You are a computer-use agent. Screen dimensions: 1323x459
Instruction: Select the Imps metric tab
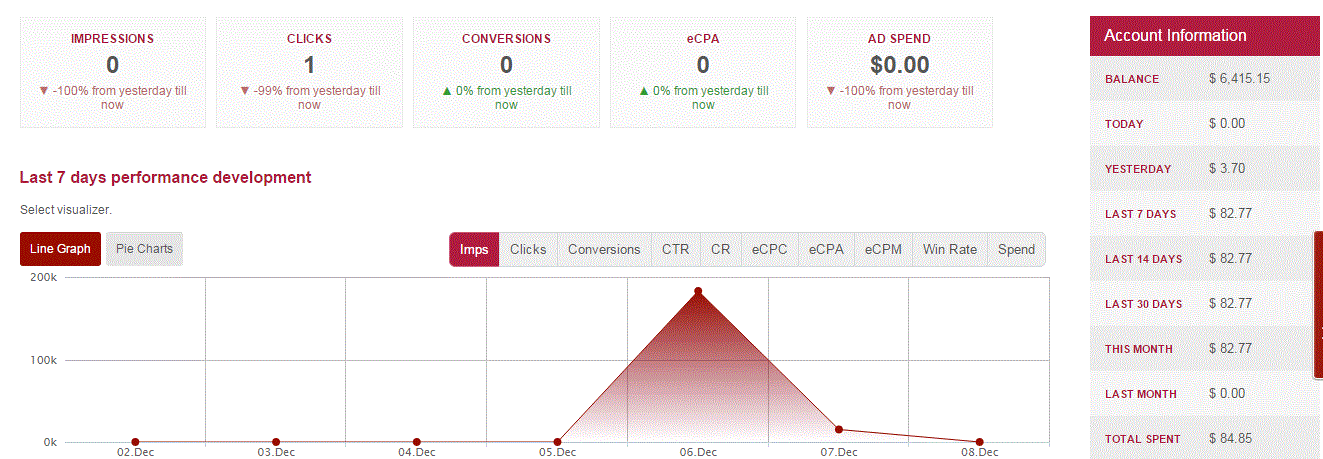coord(474,249)
